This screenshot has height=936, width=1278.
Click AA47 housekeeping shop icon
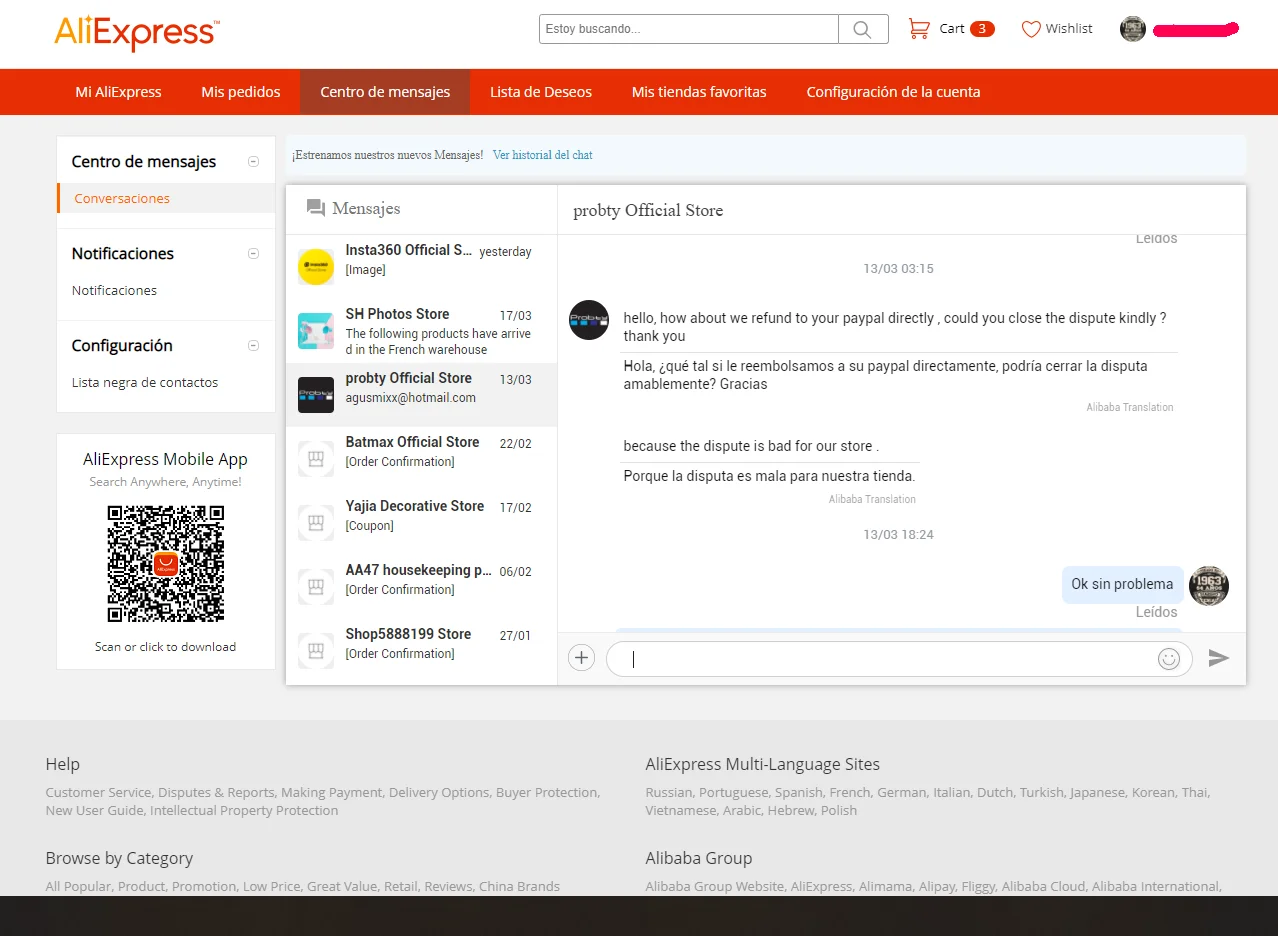[316, 587]
